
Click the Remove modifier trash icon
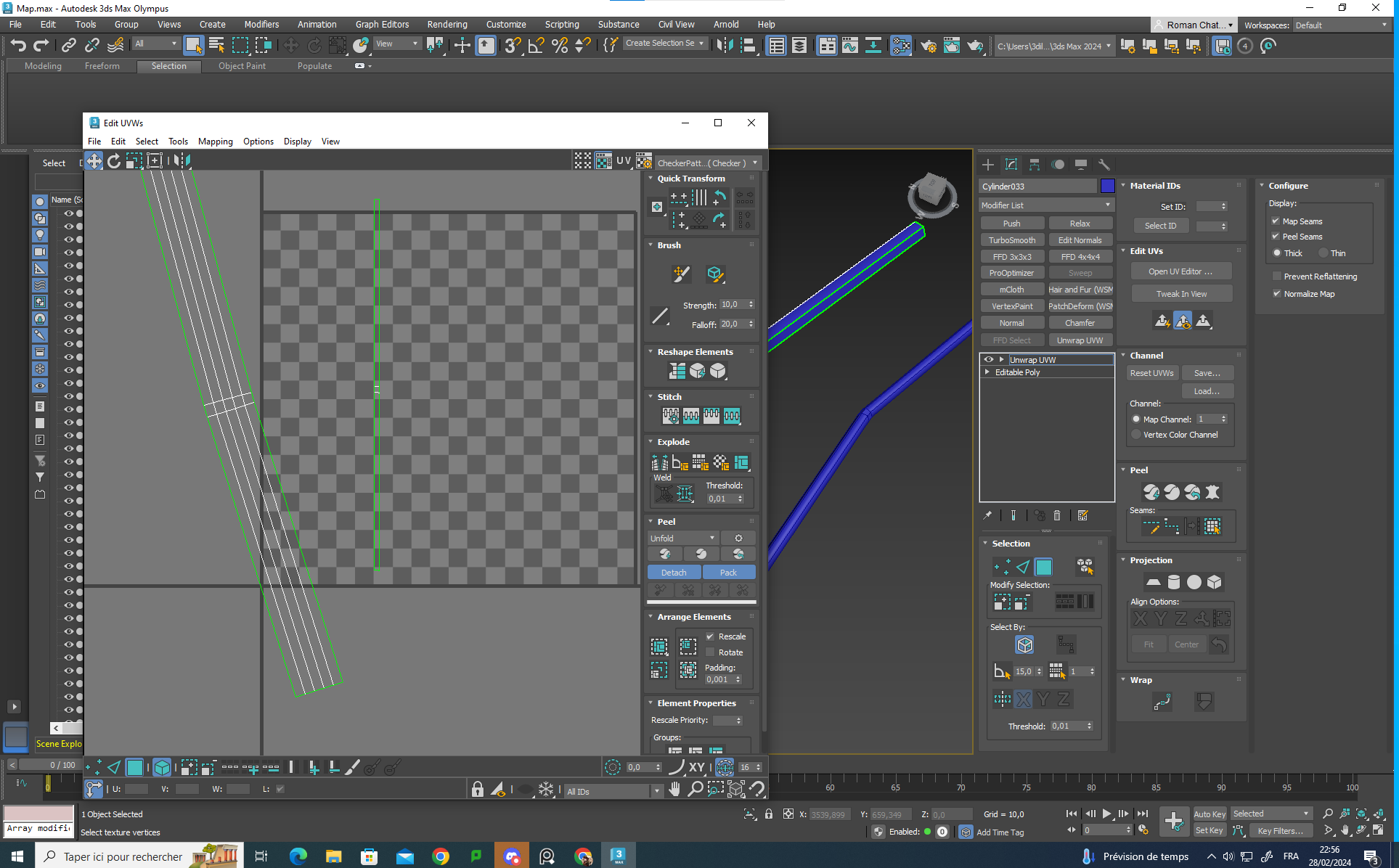click(x=1057, y=516)
